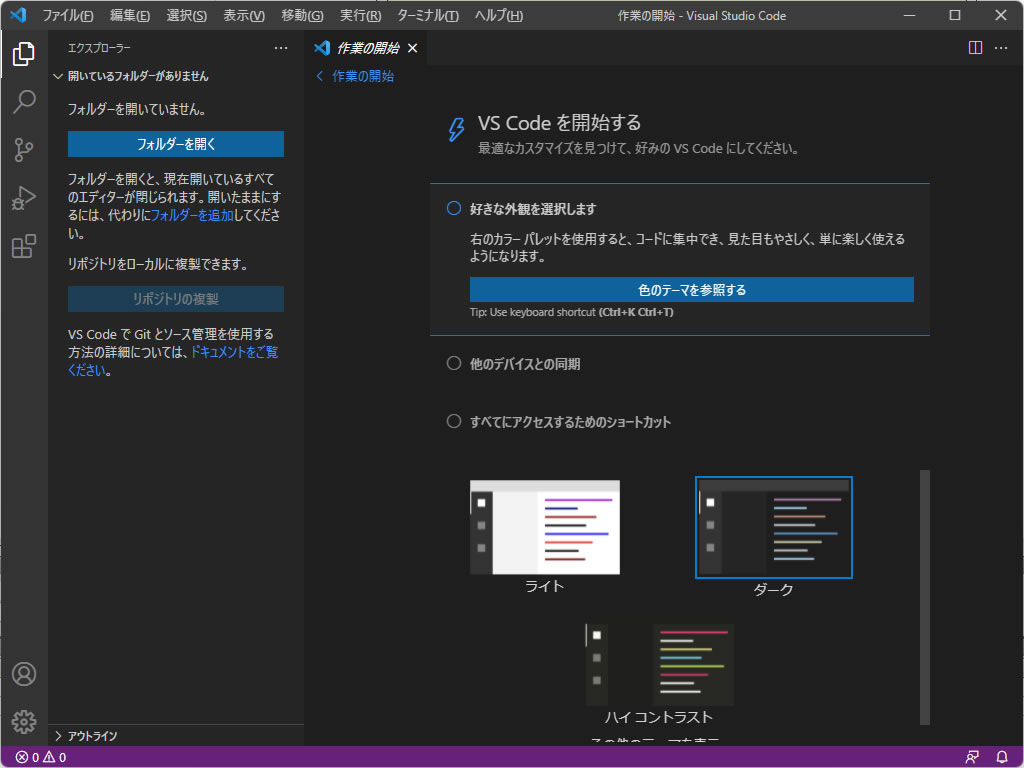Click the split editor icon
Viewport: 1024px width, 768px height.
(x=976, y=48)
